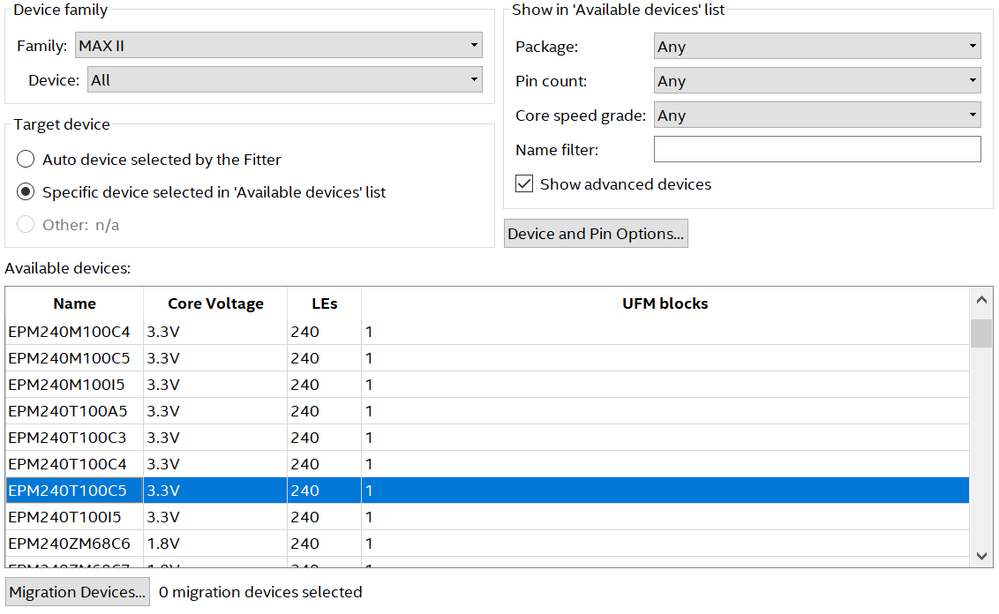The image size is (999, 614).
Task: Open the Family dropdown showing MAX II
Action: [278, 45]
